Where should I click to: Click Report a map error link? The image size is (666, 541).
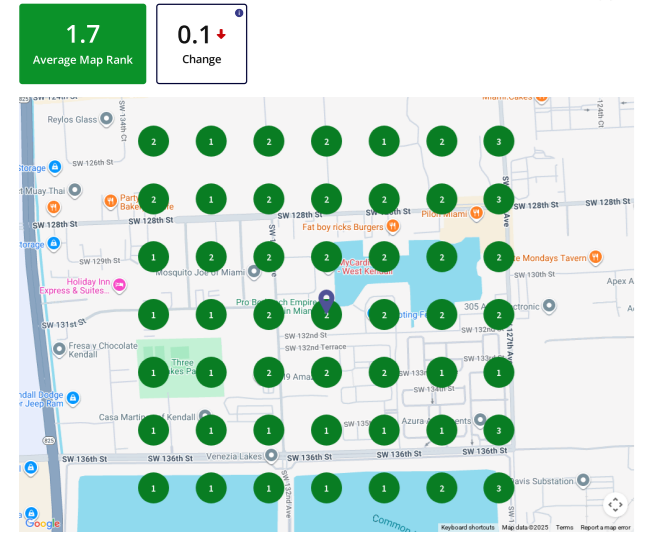click(x=605, y=527)
